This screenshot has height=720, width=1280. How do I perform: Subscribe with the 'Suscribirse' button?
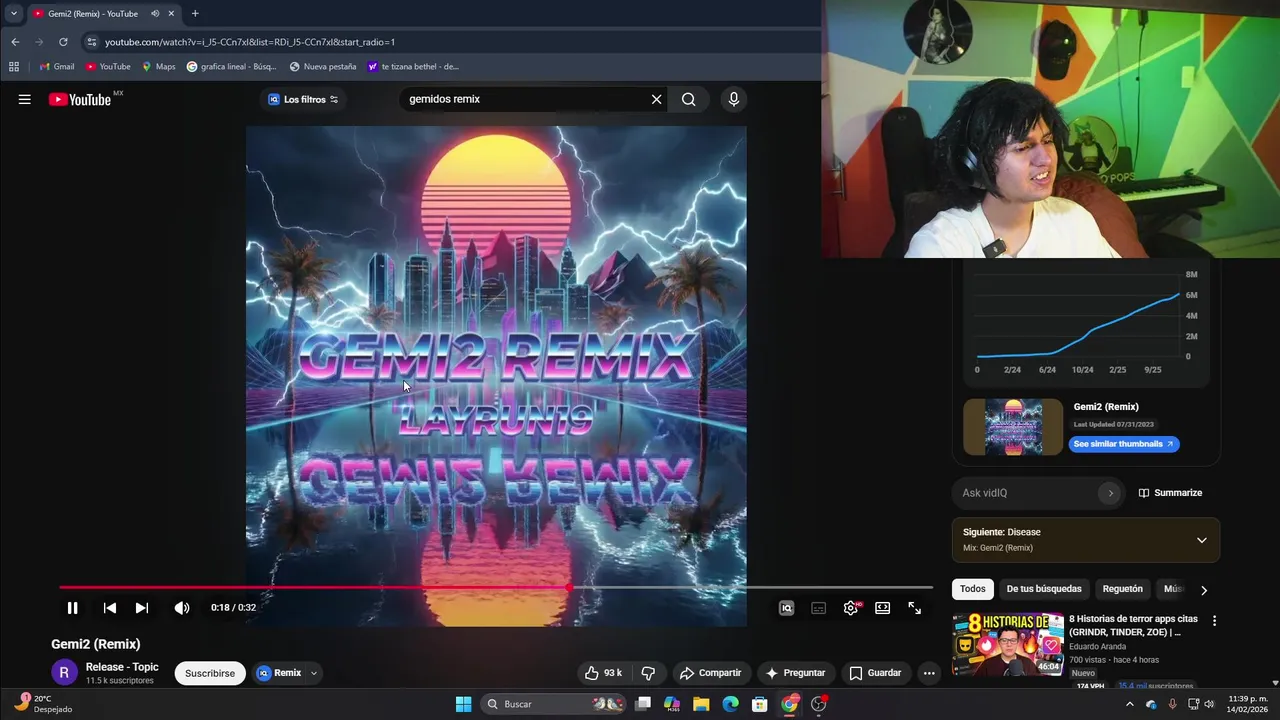point(210,673)
